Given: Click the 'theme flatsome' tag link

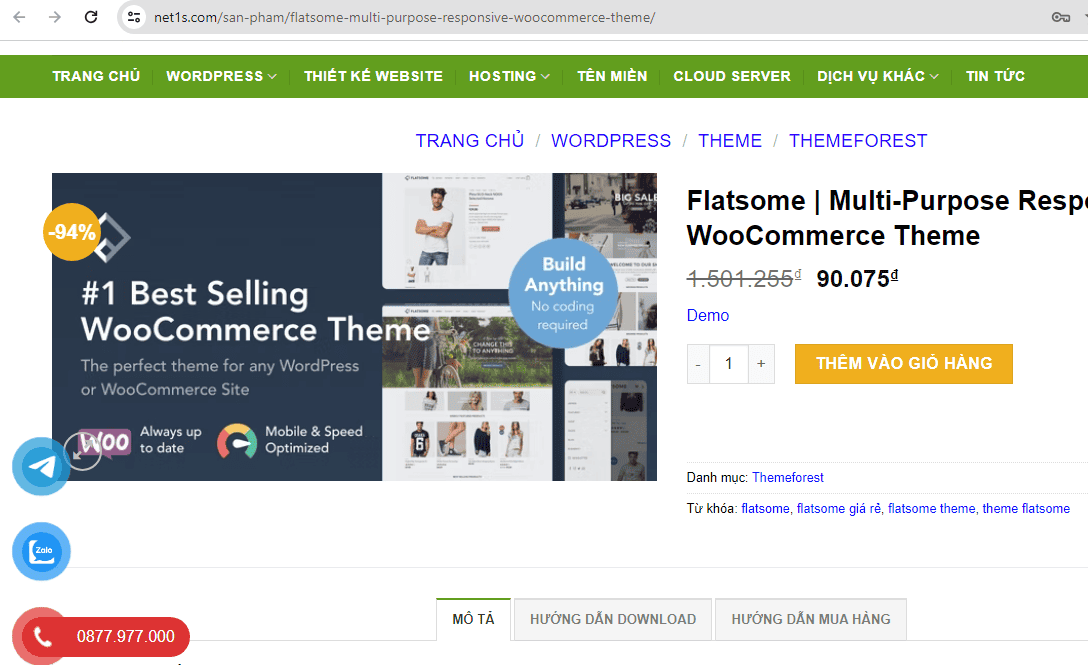Looking at the screenshot, I should [x=1026, y=509].
